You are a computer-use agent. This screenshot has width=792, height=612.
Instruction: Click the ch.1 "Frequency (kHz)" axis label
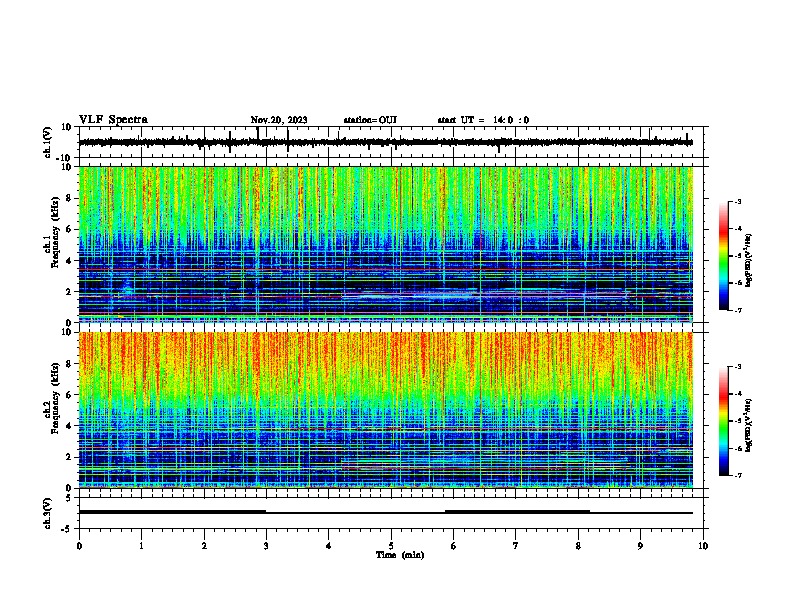(x=55, y=232)
